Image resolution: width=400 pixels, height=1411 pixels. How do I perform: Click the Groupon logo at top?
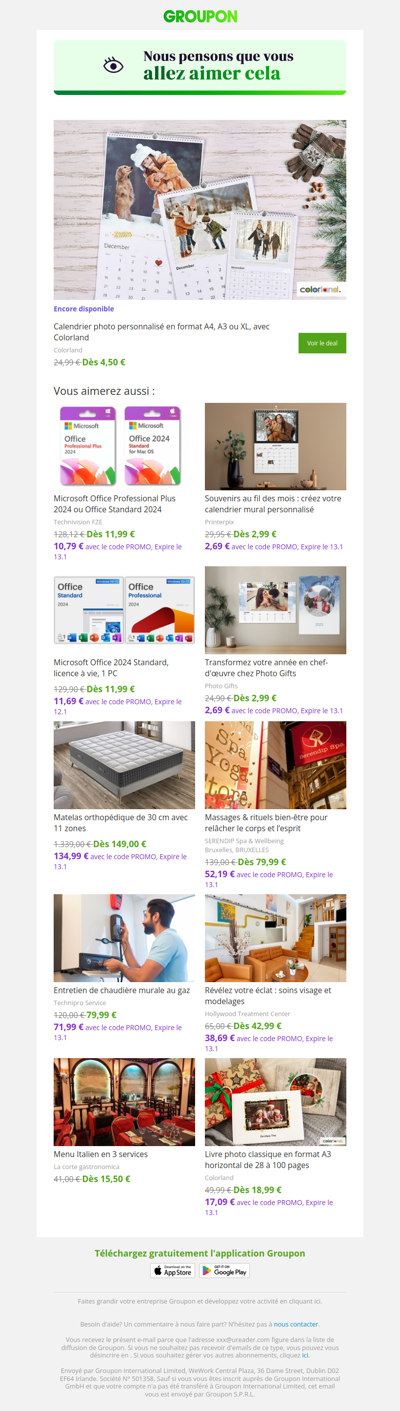(x=200, y=16)
